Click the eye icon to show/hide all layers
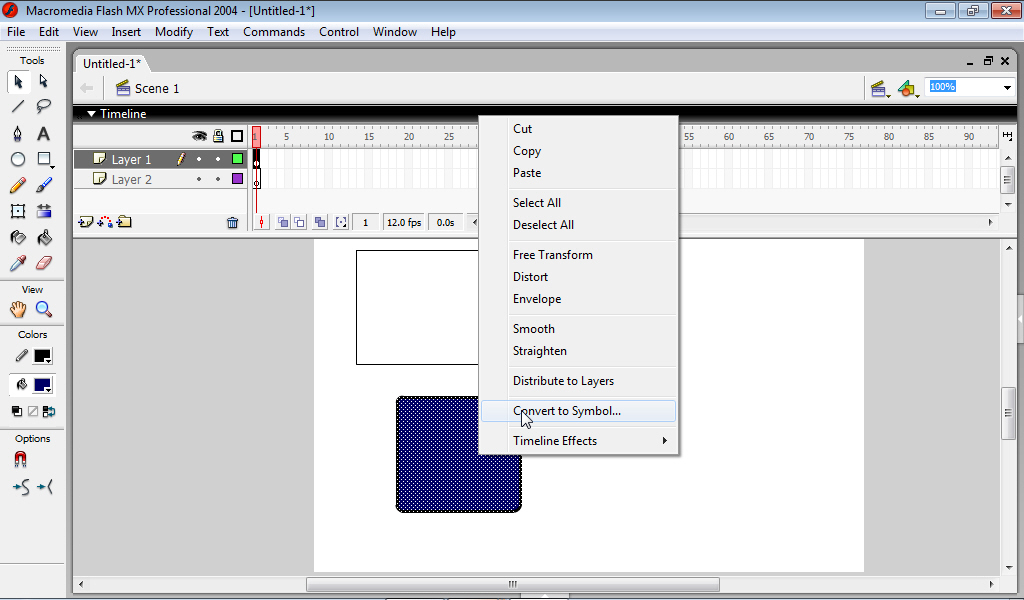Screen dimensions: 1024x600 pyautogui.click(x=199, y=136)
